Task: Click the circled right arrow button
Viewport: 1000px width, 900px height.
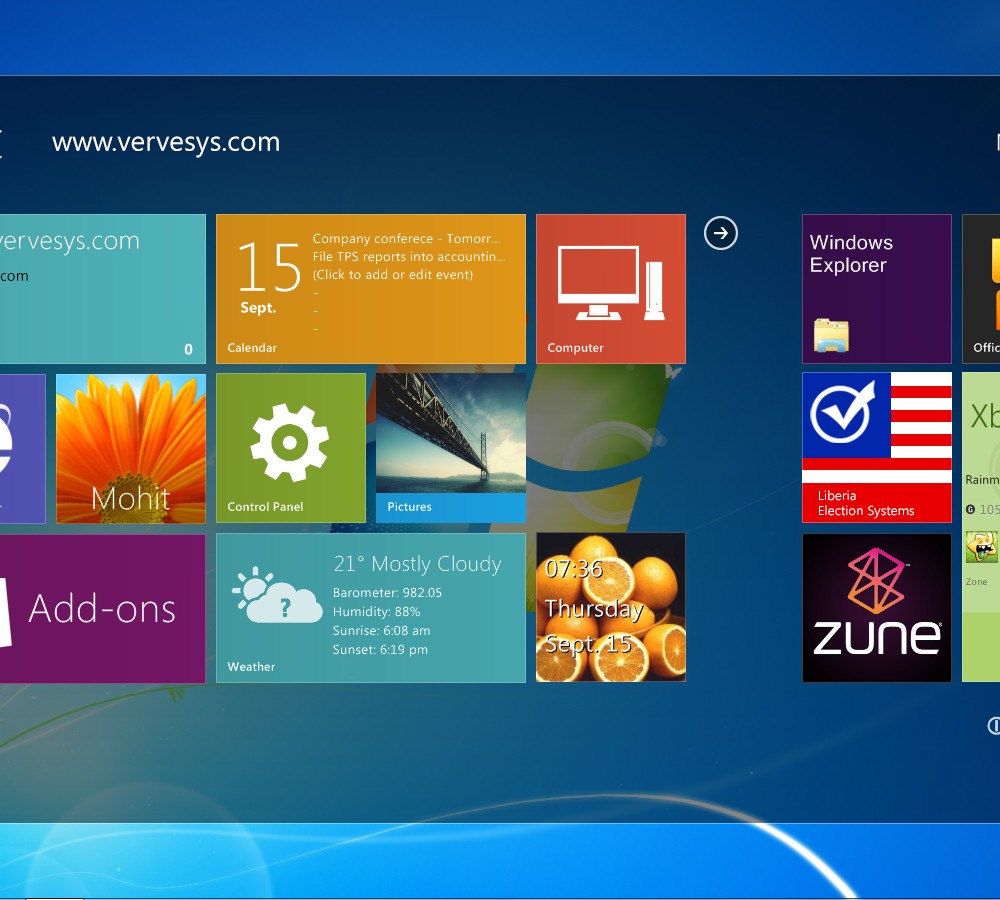Action: (x=721, y=233)
